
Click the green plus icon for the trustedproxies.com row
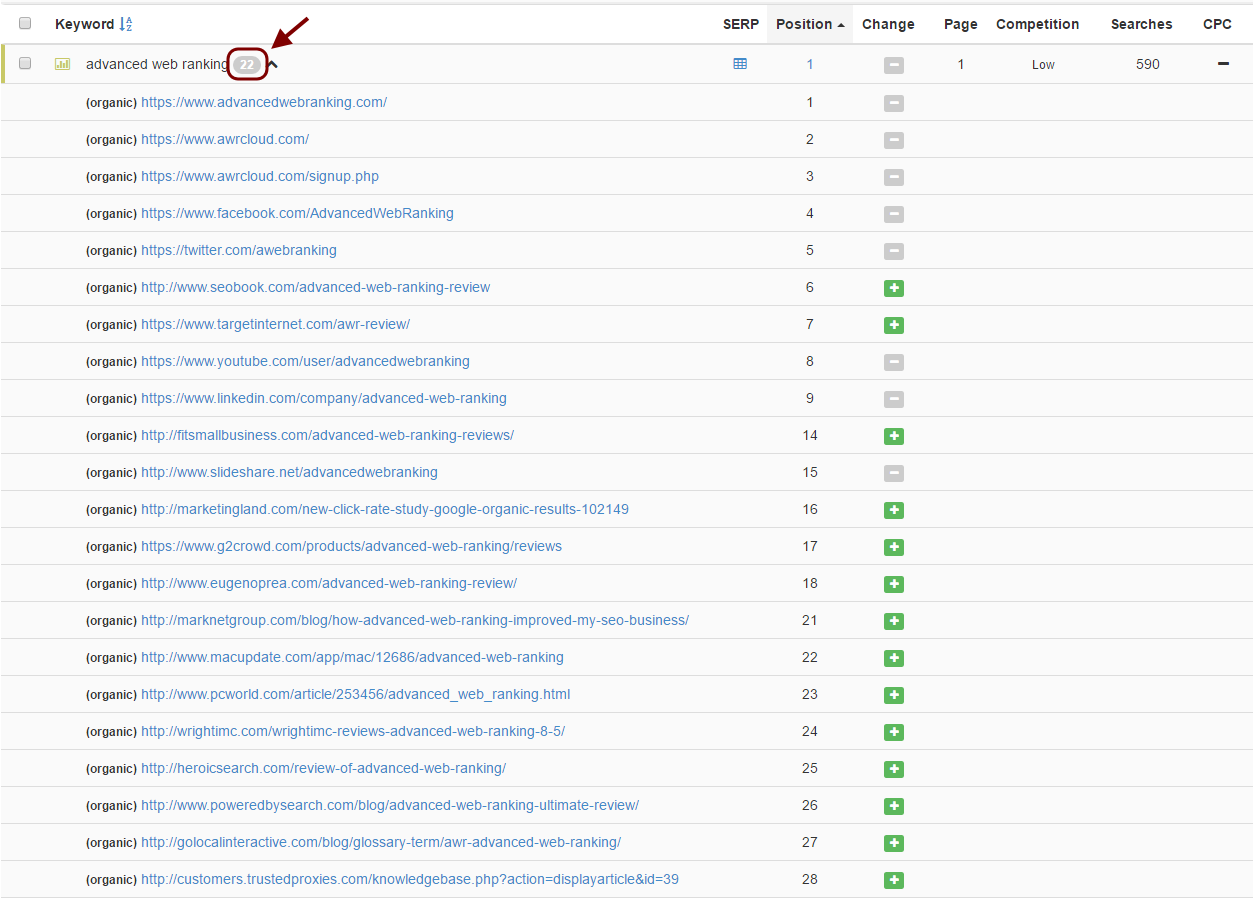pos(894,880)
